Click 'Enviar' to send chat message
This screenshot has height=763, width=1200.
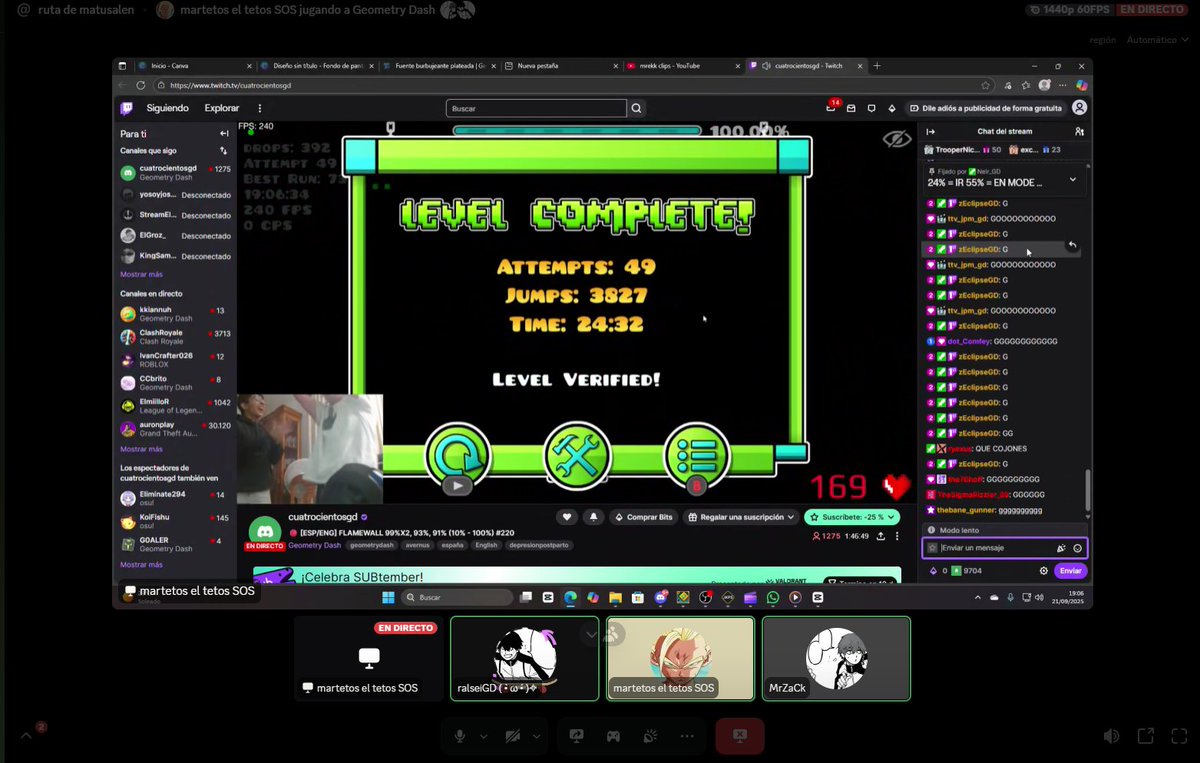tap(1070, 571)
